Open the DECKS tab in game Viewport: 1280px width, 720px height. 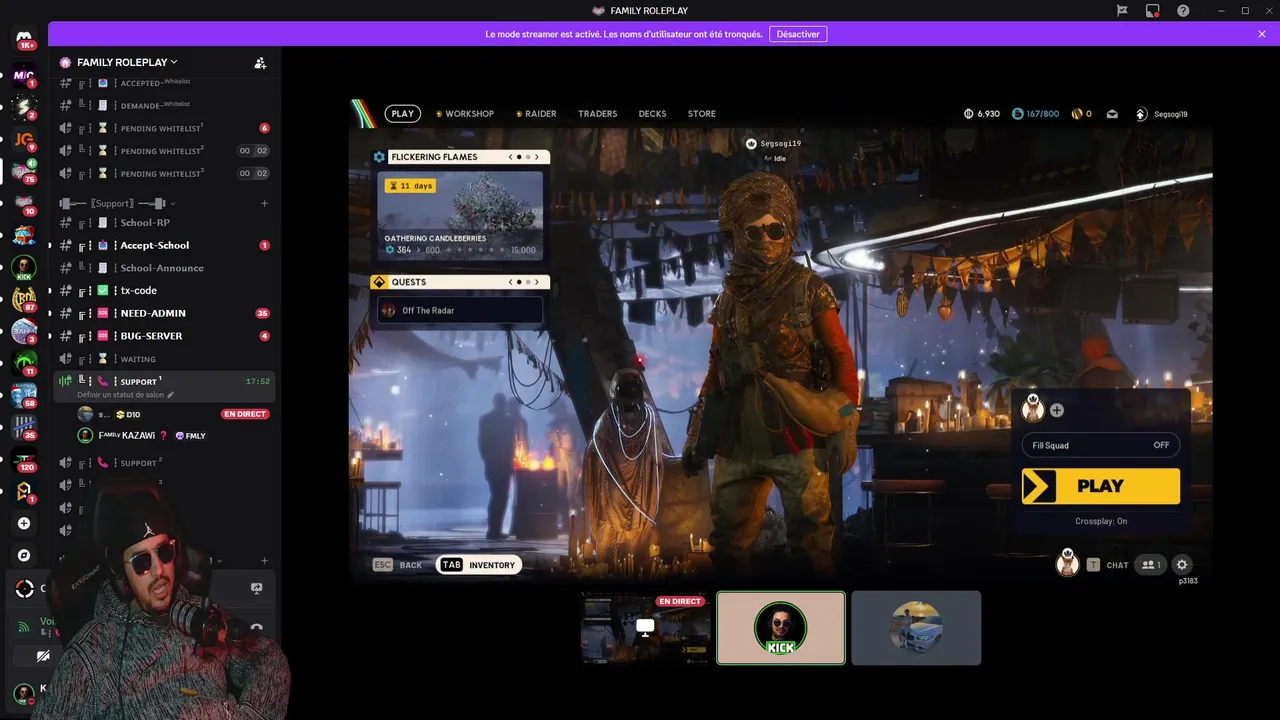652,114
